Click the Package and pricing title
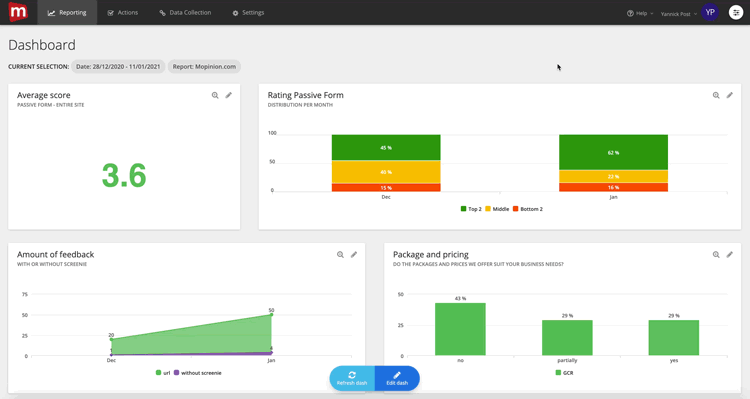 (x=430, y=255)
